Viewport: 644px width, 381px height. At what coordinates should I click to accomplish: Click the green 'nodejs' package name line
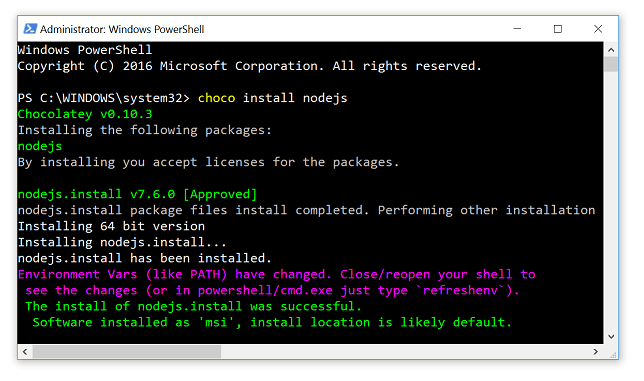40,146
